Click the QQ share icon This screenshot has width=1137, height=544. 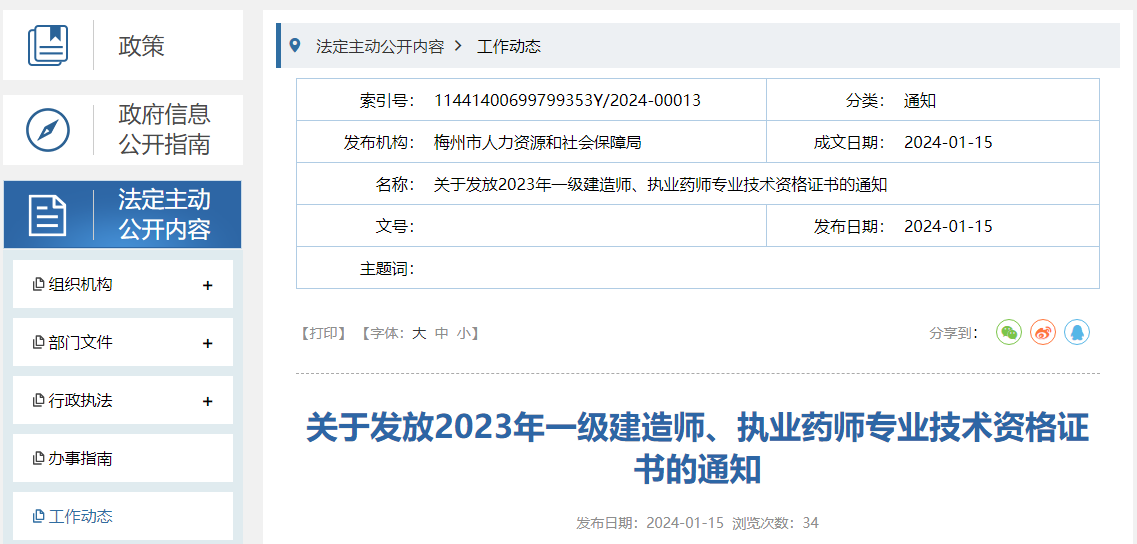coord(1076,332)
